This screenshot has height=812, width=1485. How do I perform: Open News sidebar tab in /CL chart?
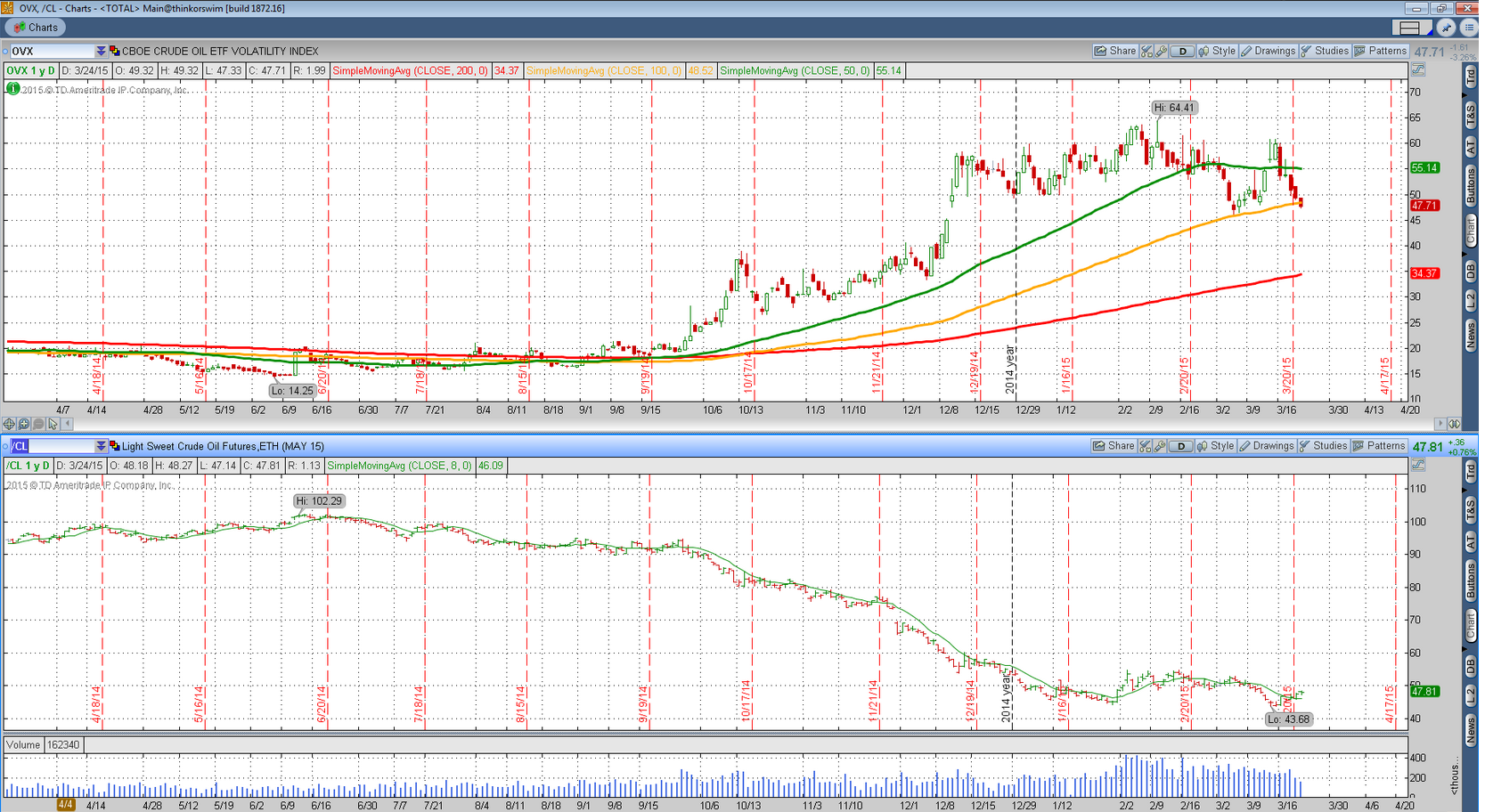coord(1470,729)
